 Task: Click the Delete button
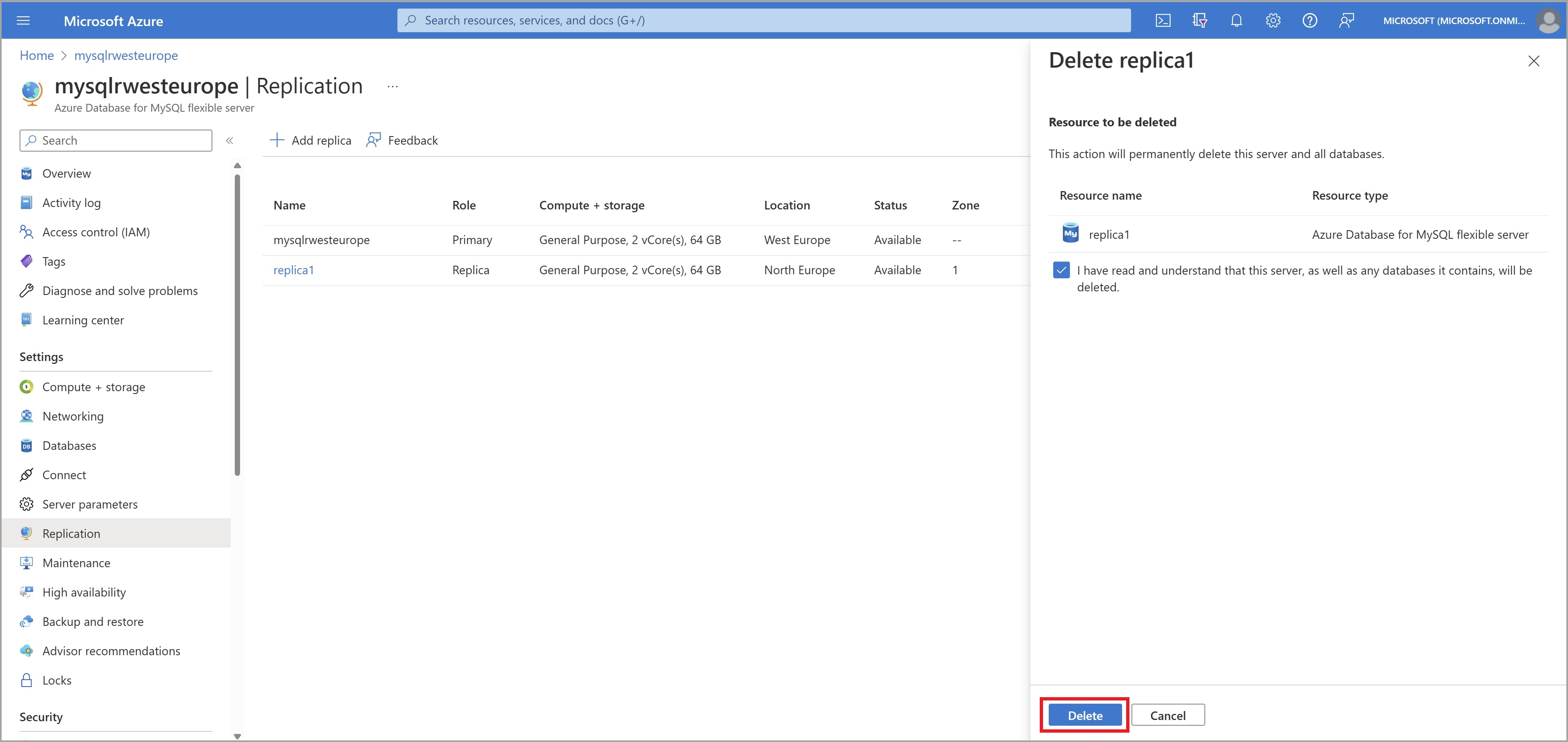click(1085, 715)
